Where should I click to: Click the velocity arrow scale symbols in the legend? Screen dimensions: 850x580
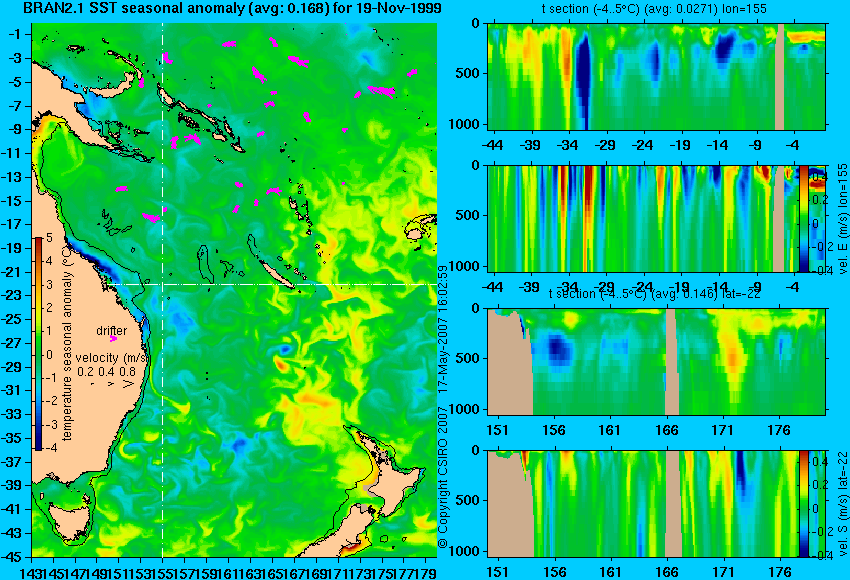pos(111,384)
